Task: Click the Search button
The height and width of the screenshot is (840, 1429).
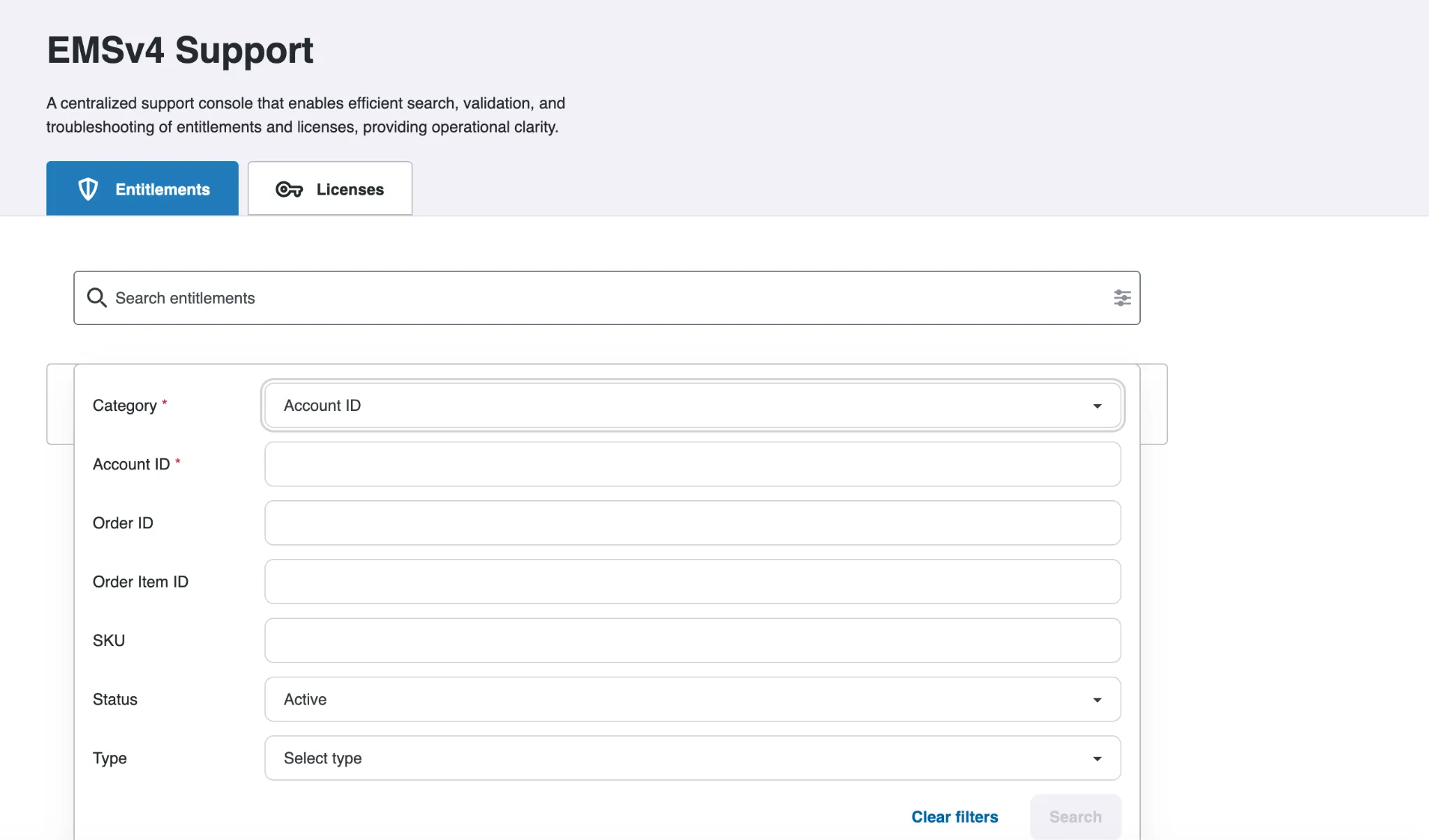Action: (1075, 817)
